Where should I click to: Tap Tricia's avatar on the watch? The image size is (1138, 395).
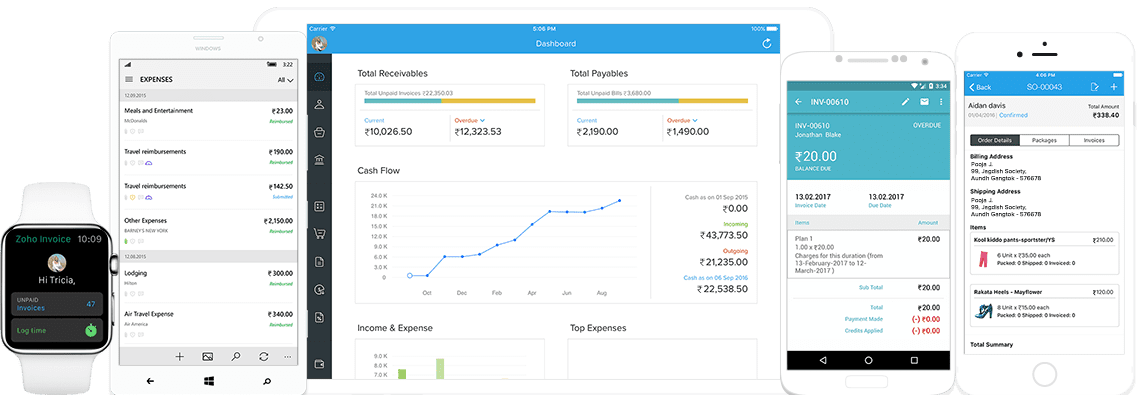57,262
